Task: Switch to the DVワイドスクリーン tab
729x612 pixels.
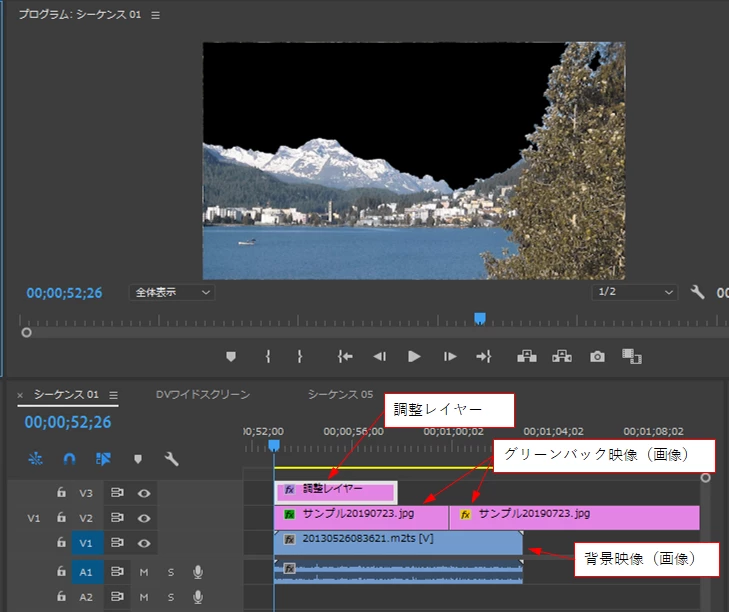Action: [x=203, y=394]
